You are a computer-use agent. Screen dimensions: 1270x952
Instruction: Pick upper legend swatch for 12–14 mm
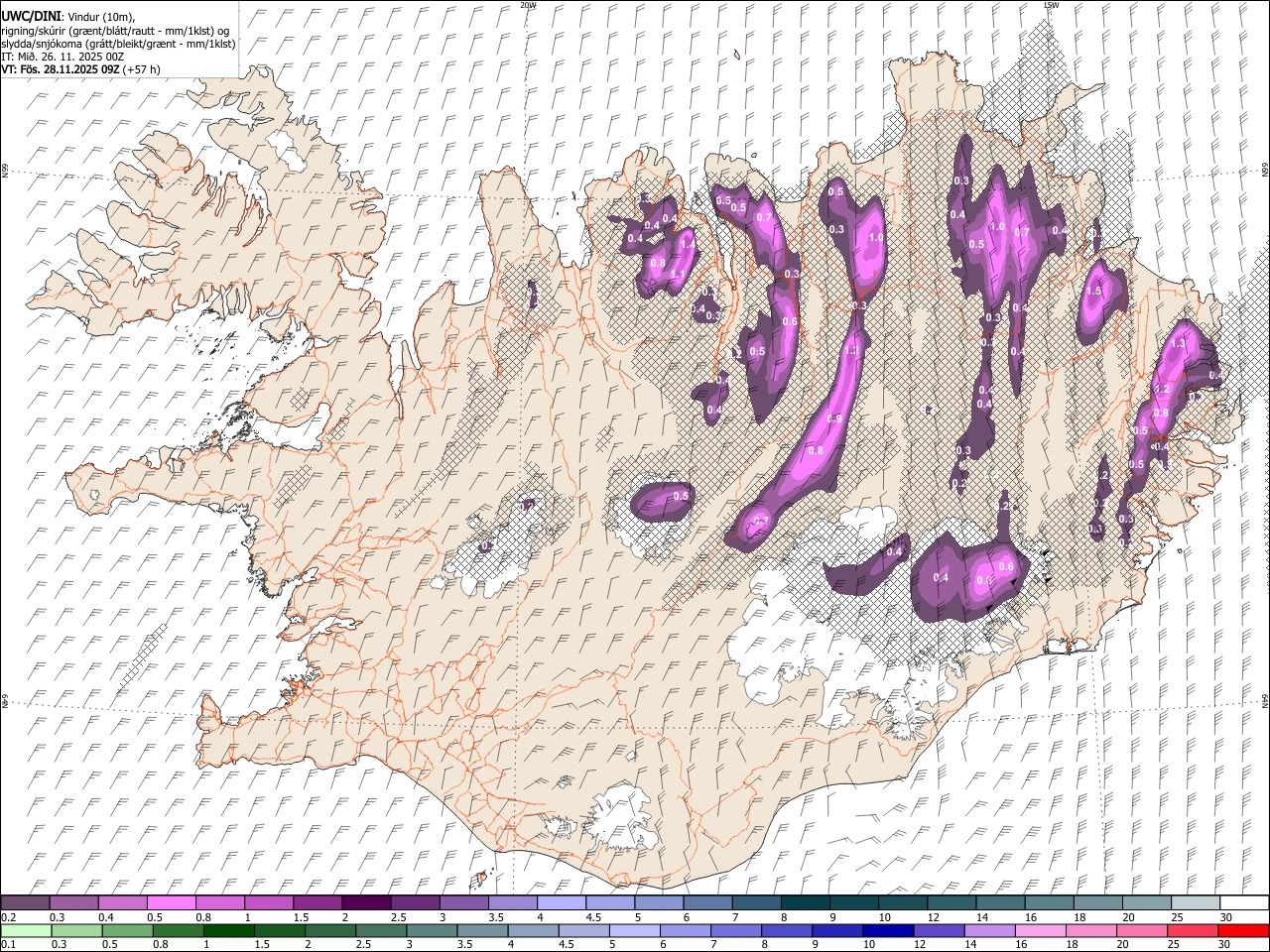tap(952, 903)
